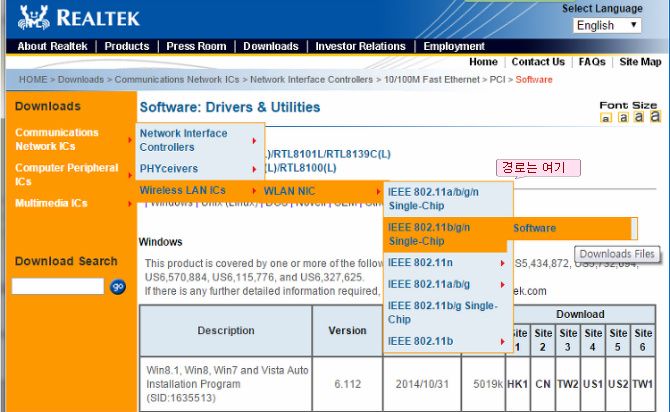Open Employment menu
The image size is (670, 412).
(454, 46)
